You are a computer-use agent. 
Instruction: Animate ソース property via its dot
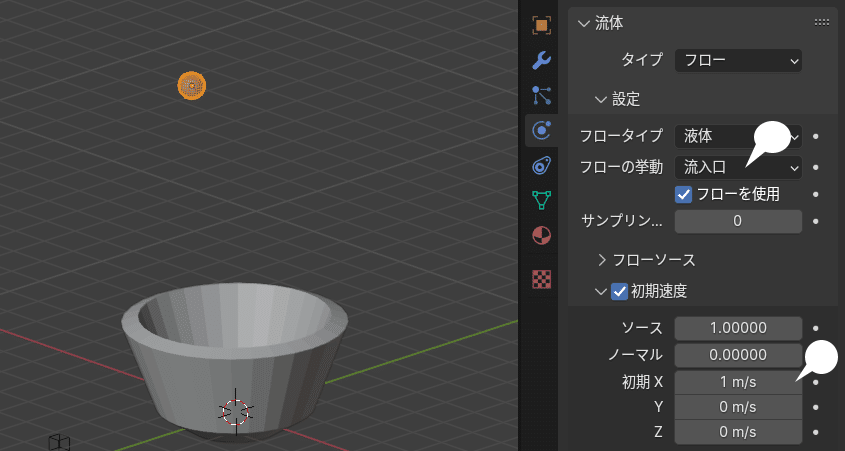[x=816, y=328]
